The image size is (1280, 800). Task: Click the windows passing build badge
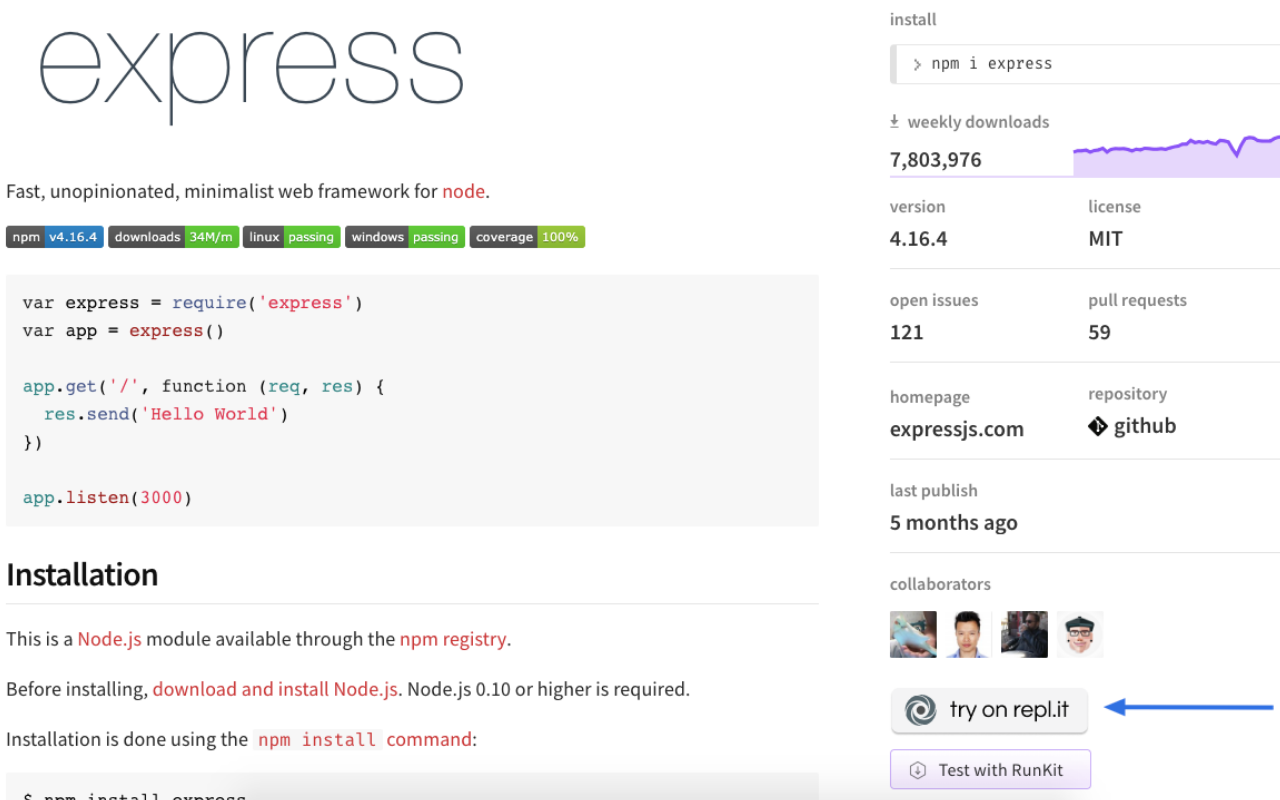pyautogui.click(x=404, y=237)
